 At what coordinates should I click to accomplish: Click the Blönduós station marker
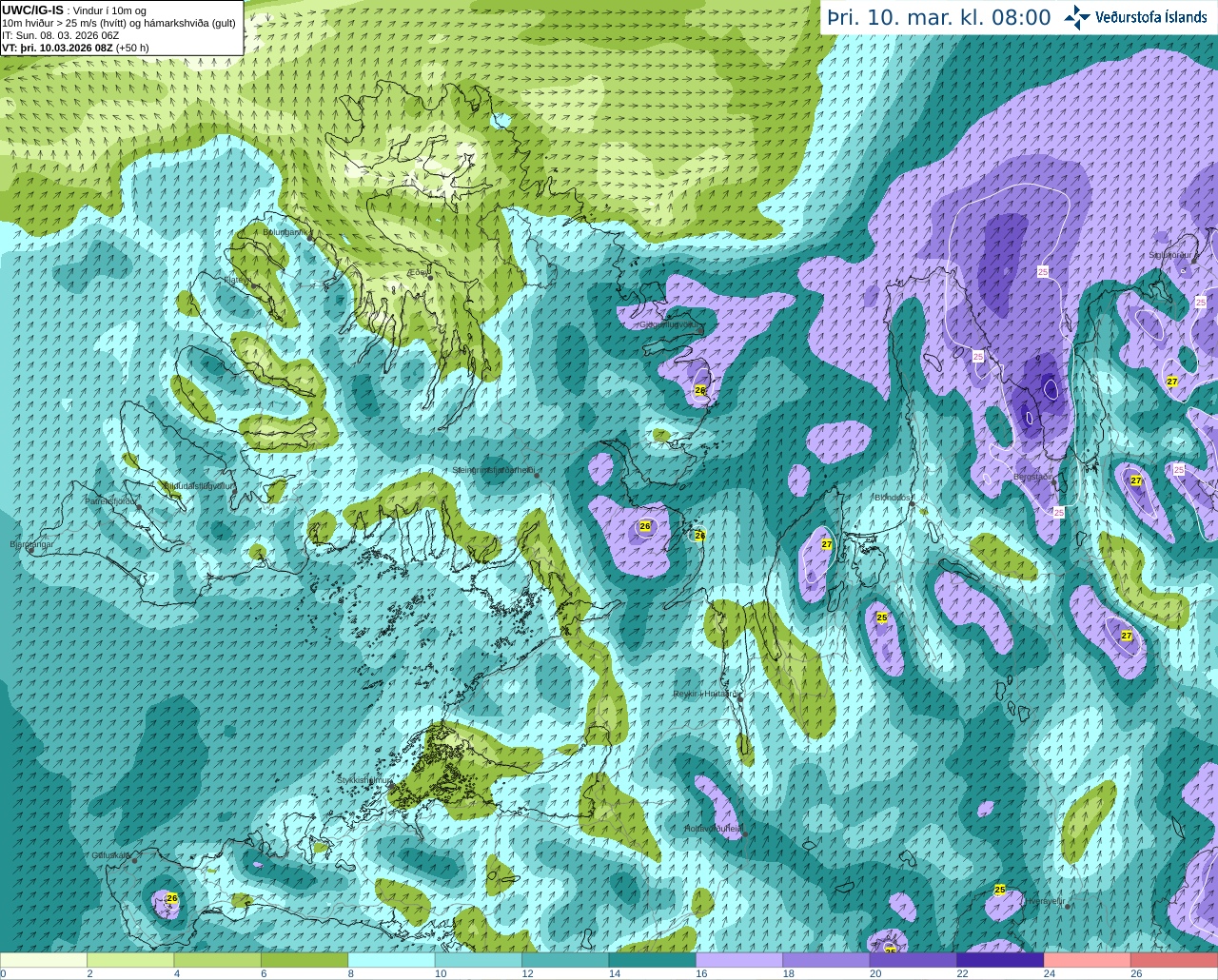click(913, 504)
